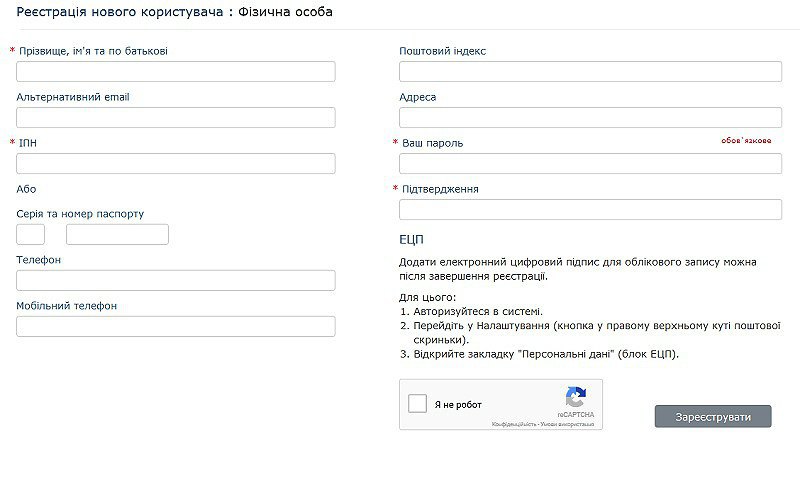Click the "Ваш пароль" label text
The width and height of the screenshot is (800, 480).
click(x=432, y=143)
